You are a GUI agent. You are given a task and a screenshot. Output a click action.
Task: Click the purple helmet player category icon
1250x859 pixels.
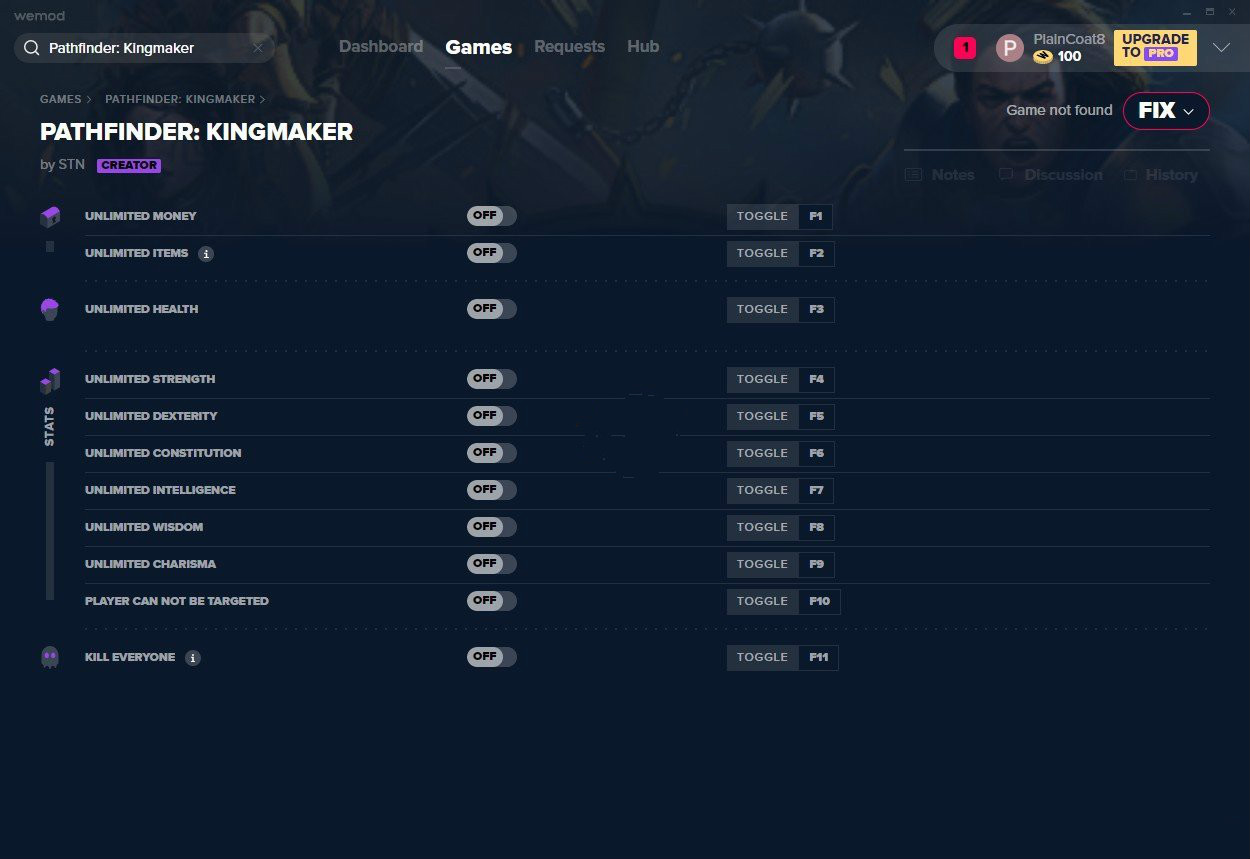pyautogui.click(x=50, y=309)
